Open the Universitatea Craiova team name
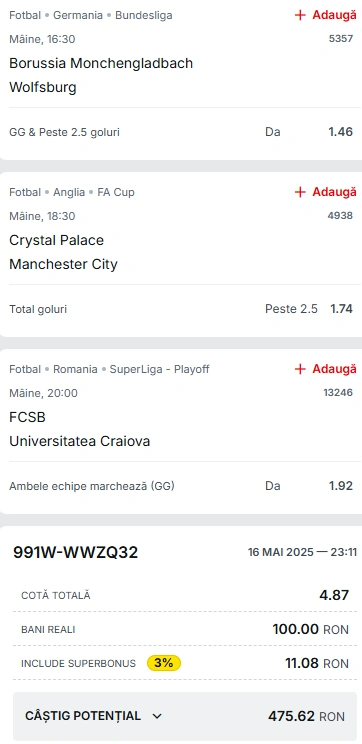Image resolution: width=362 pixels, height=744 pixels. [80, 441]
